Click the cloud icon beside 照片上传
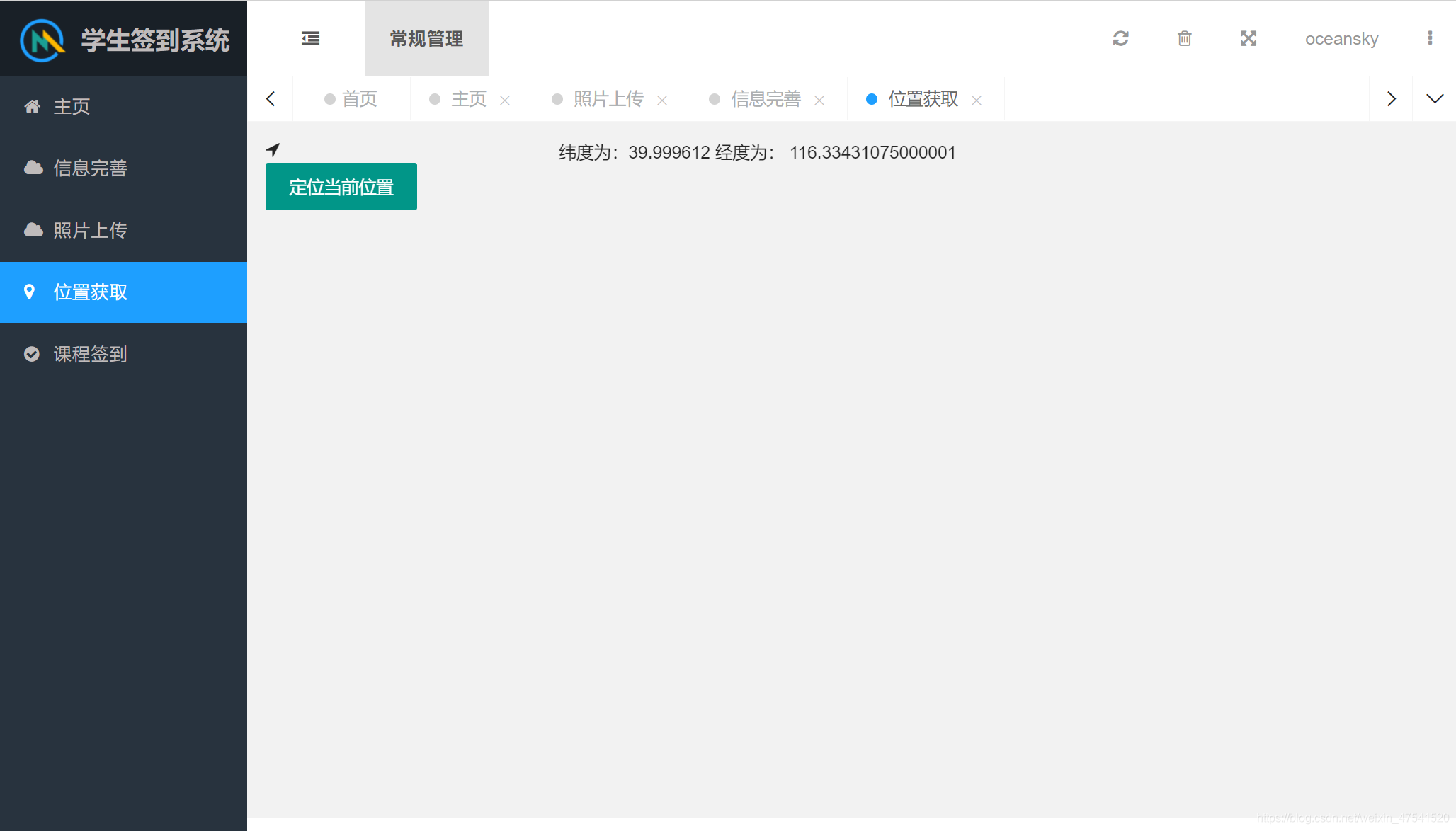This screenshot has height=831, width=1456. tap(33, 230)
